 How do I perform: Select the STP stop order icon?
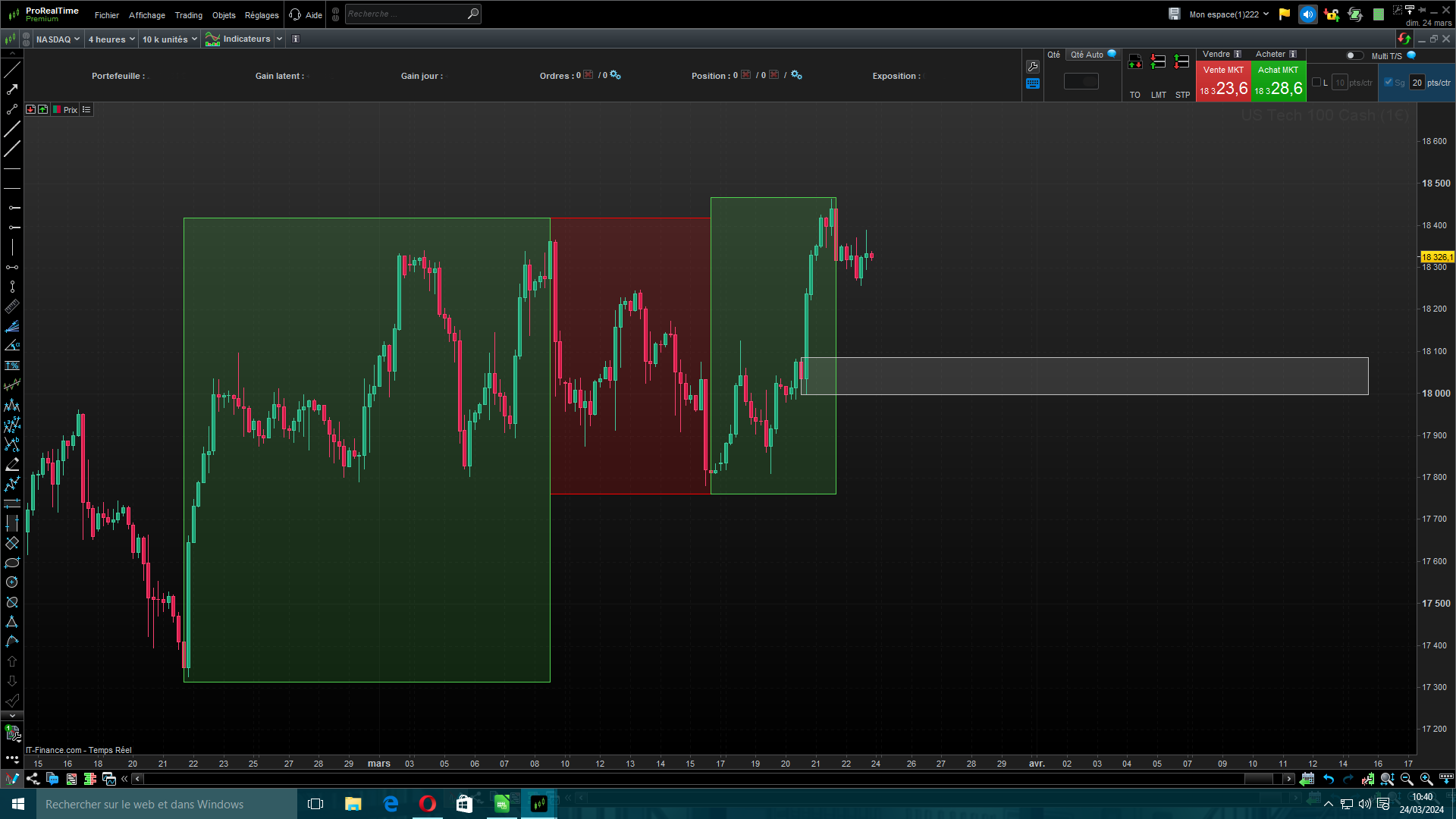[x=1181, y=62]
